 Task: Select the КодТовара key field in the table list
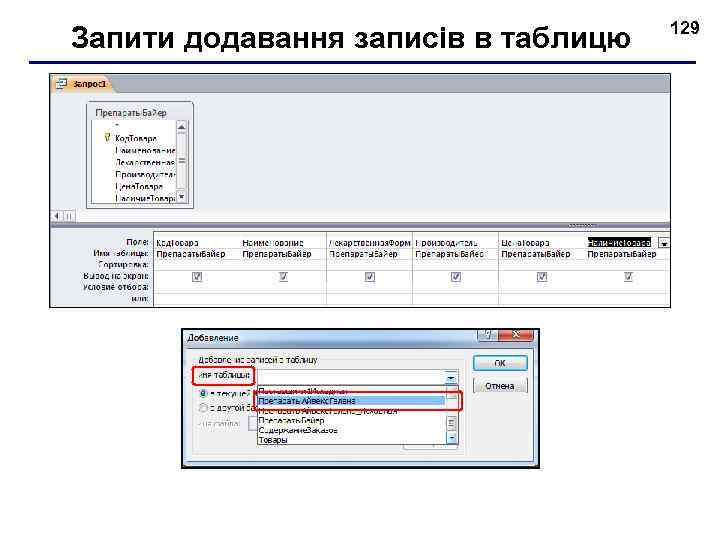tap(135, 138)
